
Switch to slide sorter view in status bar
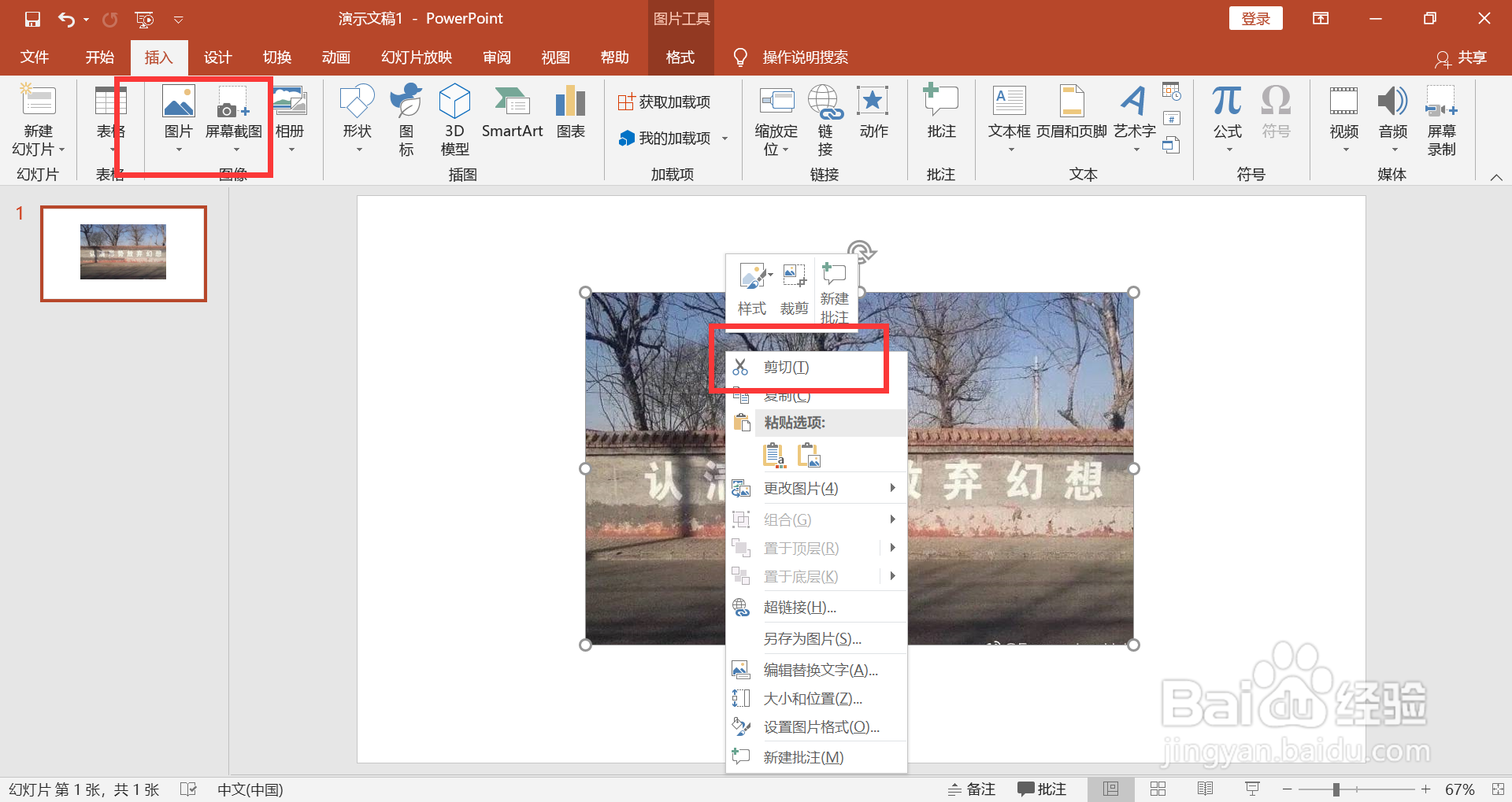coord(1158,789)
